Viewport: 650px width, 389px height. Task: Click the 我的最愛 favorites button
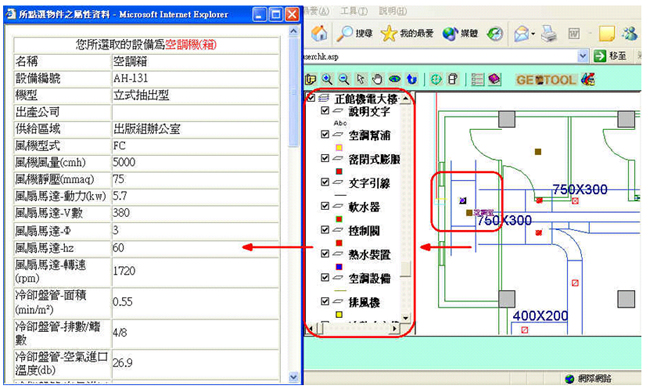[407, 34]
